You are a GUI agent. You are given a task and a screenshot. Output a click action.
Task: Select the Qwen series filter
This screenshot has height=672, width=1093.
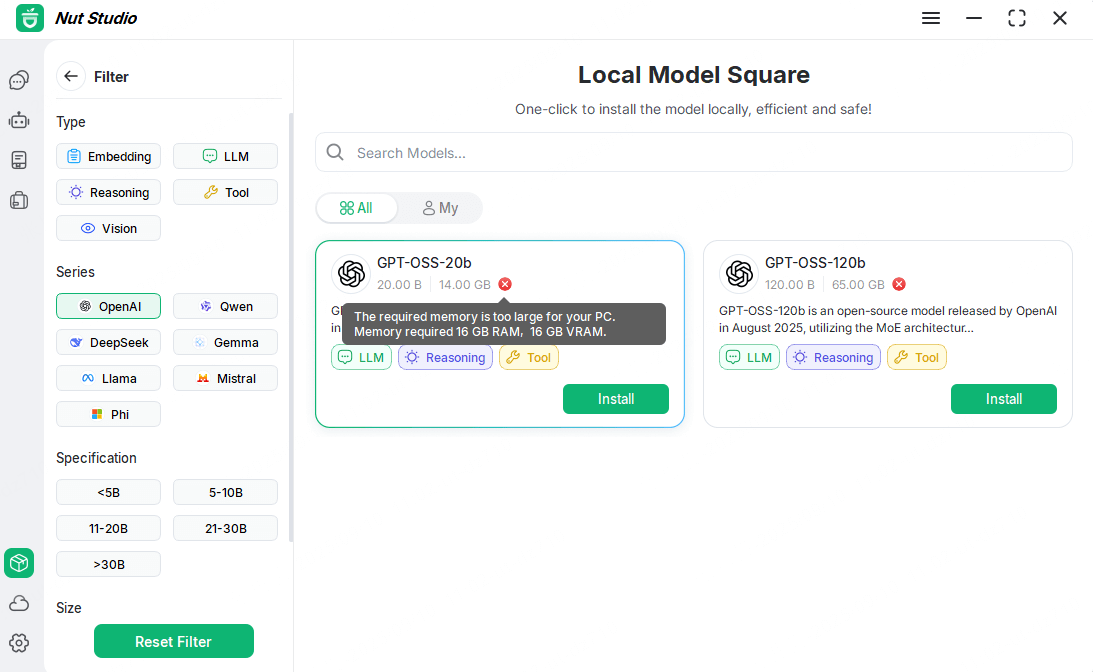(225, 306)
